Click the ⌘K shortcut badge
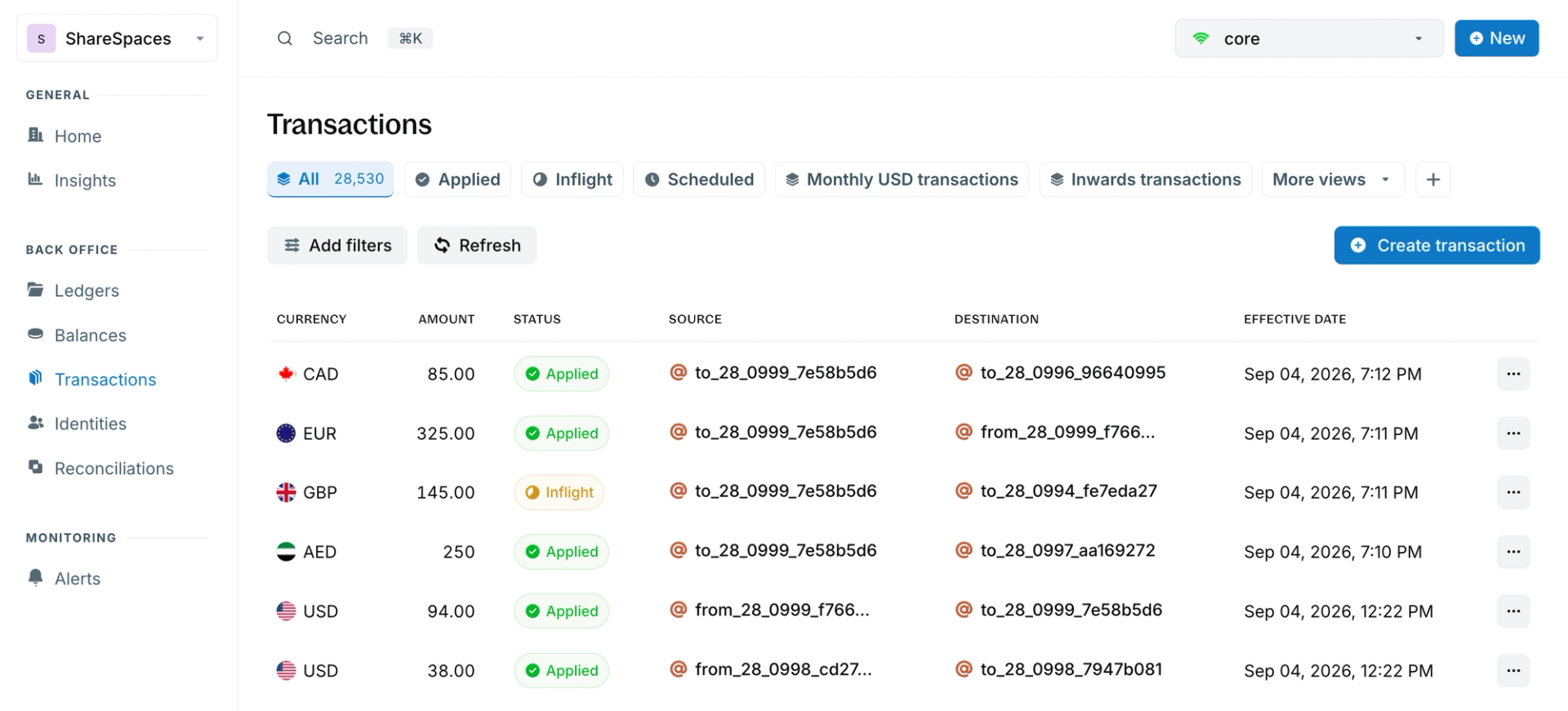Viewport: 1568px width, 711px height. [411, 38]
